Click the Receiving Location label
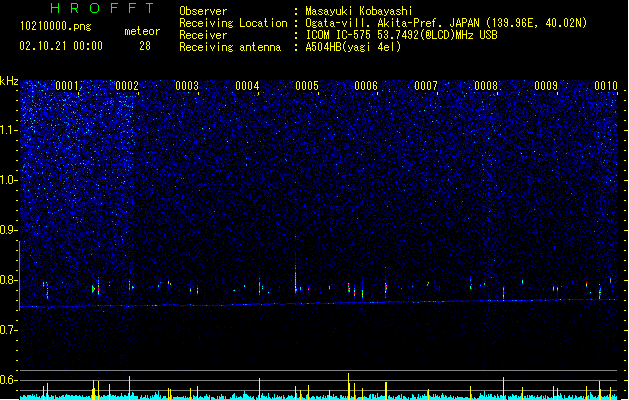The image size is (629, 400). click(233, 23)
